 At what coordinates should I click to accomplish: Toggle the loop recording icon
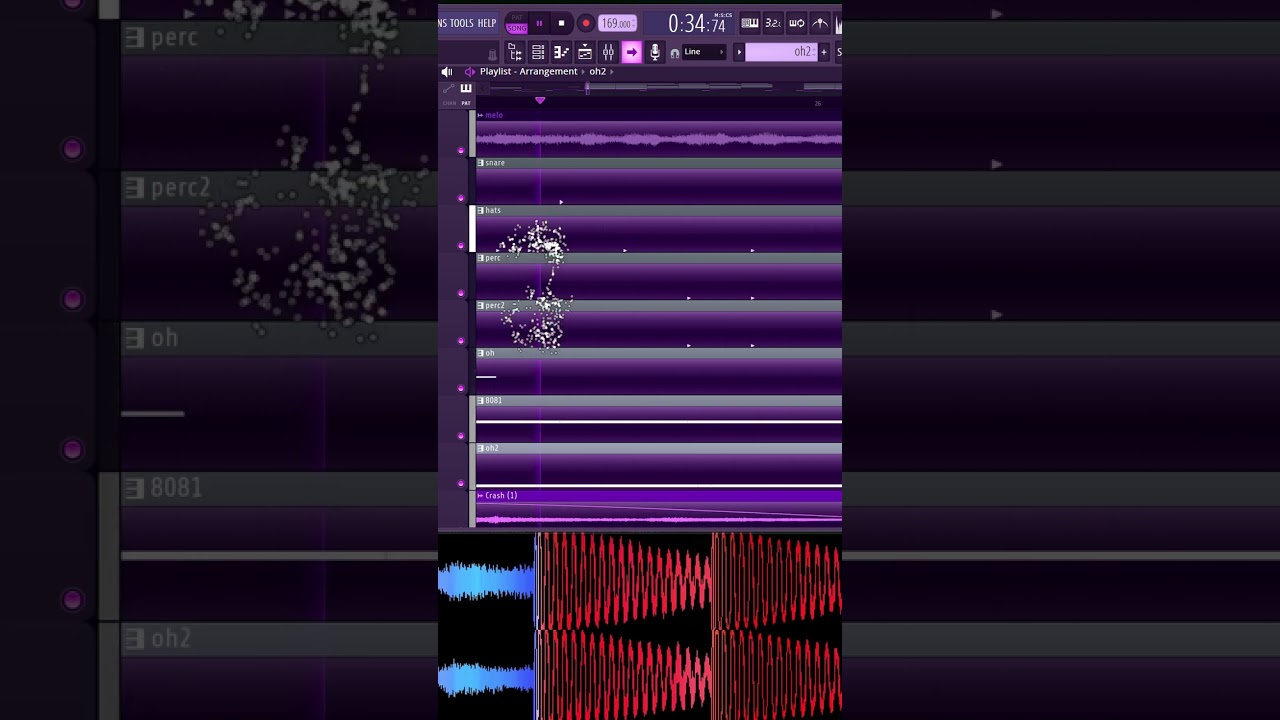coord(797,23)
